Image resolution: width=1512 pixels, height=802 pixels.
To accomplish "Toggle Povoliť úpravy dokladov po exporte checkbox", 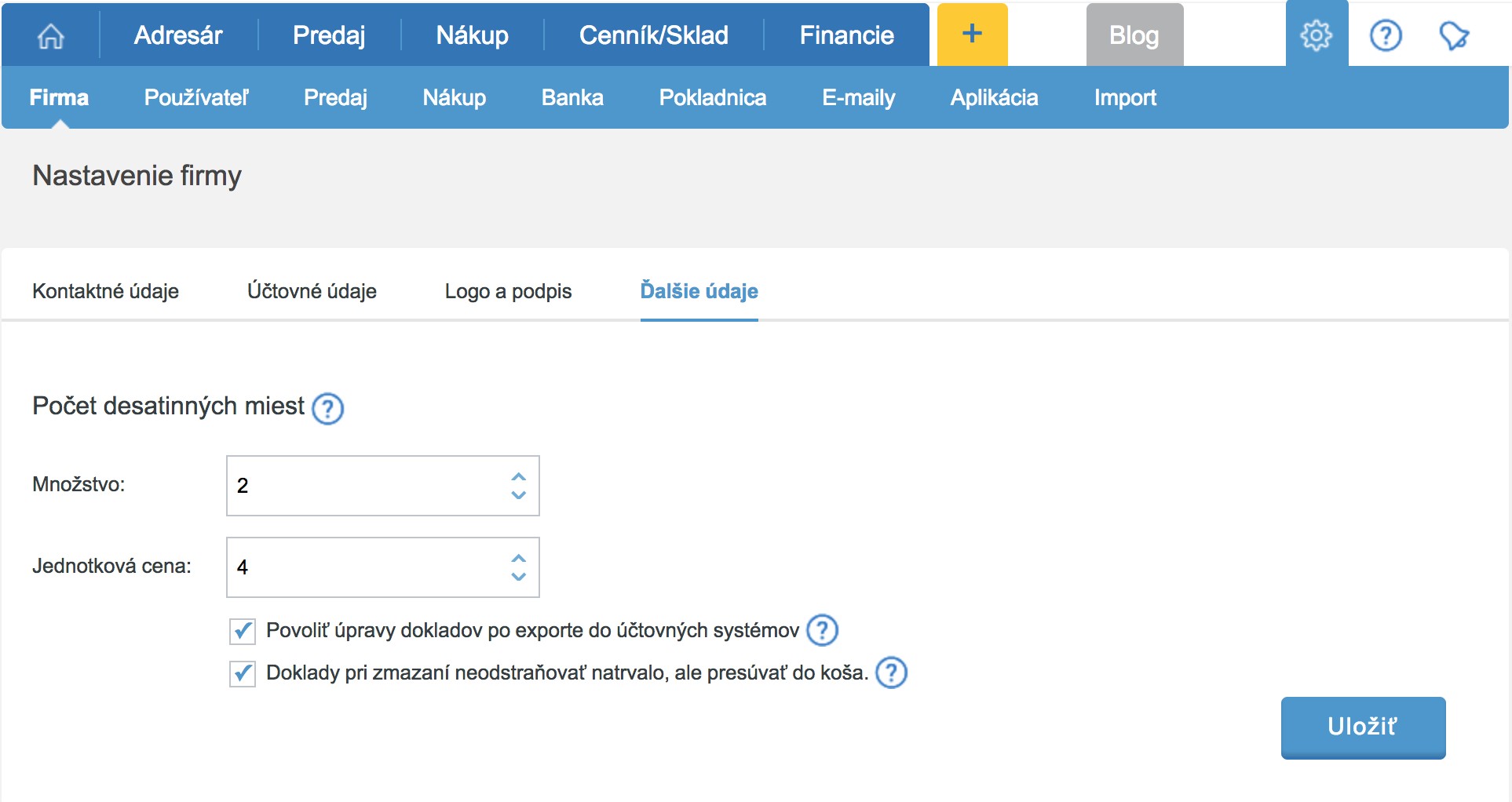I will point(243,631).
